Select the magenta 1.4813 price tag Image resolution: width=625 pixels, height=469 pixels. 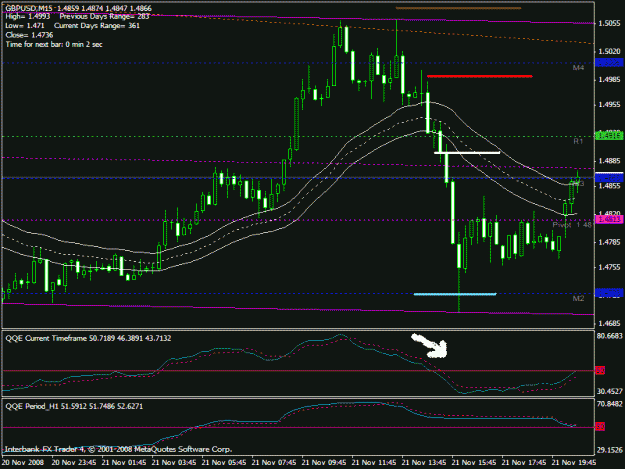tap(609, 219)
